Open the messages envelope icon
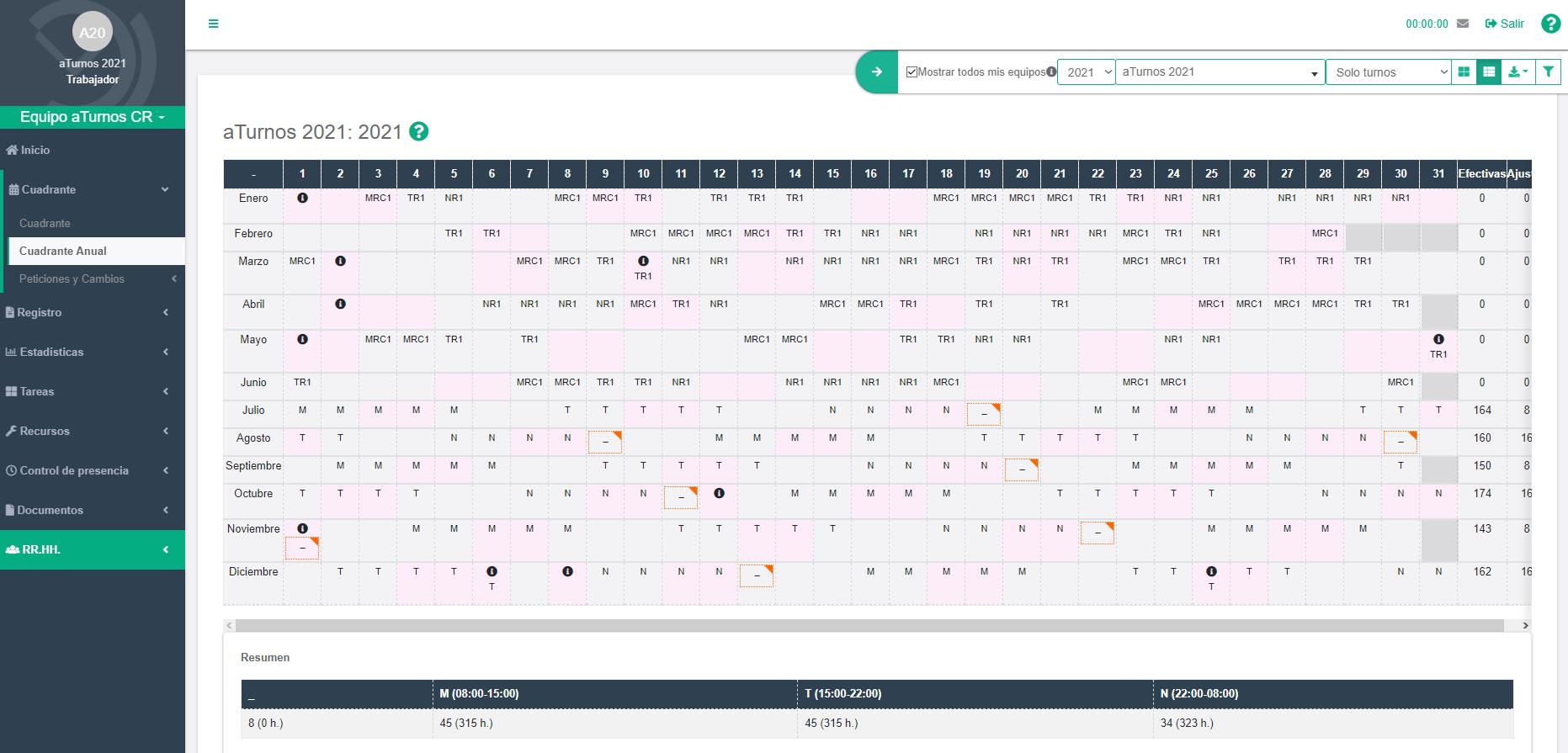The height and width of the screenshot is (753, 1568). pos(1463,24)
